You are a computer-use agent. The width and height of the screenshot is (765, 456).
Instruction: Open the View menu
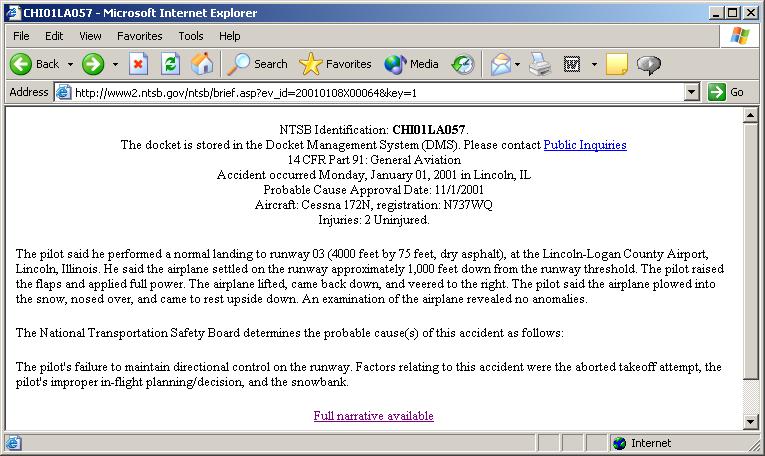pos(90,36)
